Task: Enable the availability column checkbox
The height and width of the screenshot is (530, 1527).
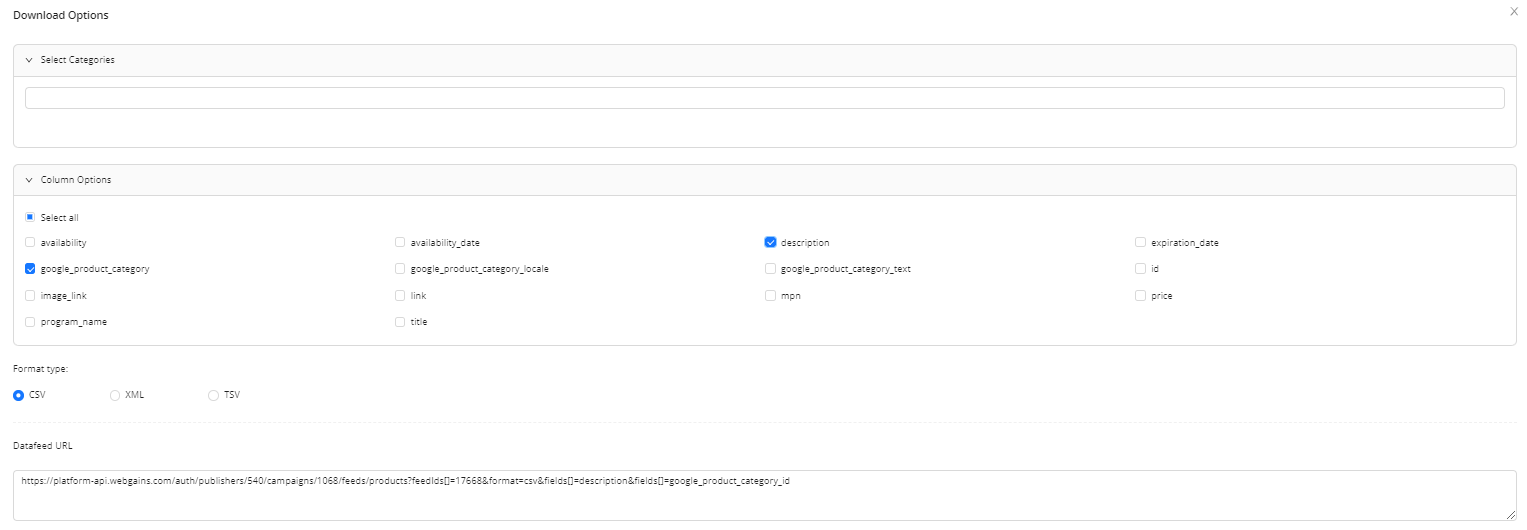Action: click(30, 243)
